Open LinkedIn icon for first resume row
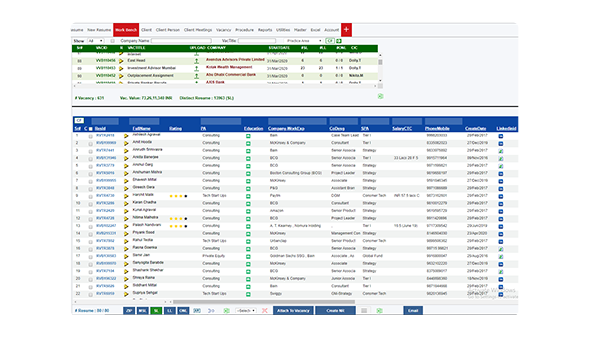 click(x=501, y=136)
